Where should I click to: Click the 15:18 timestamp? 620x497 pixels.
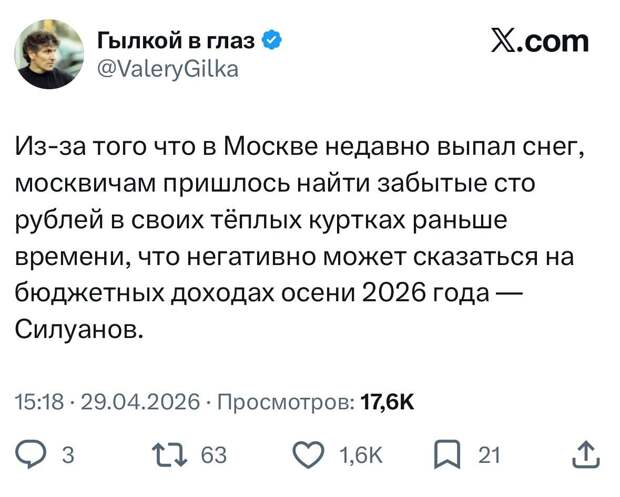coord(40,401)
